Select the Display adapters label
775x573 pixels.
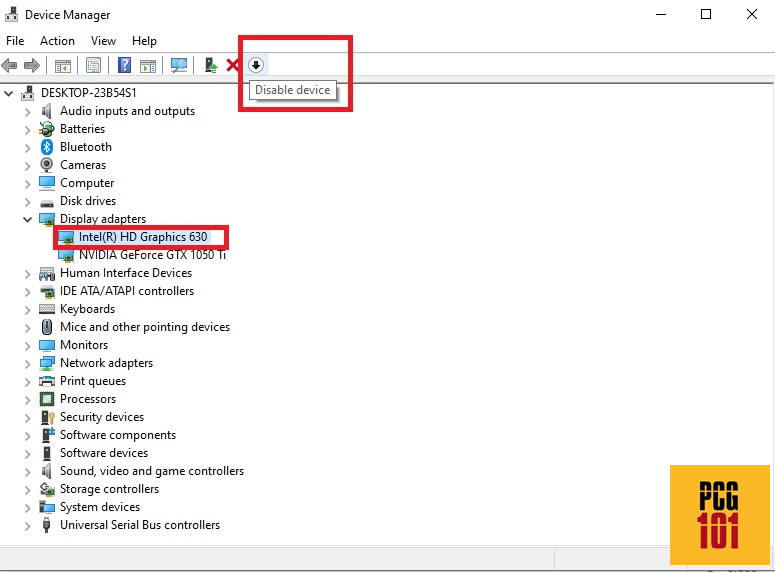tap(103, 219)
